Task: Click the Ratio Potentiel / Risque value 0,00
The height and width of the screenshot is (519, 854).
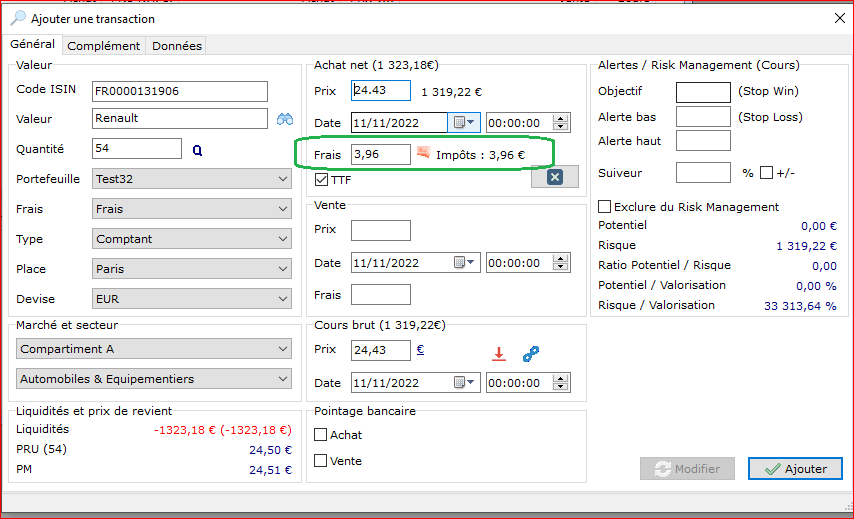Action: [x=824, y=266]
